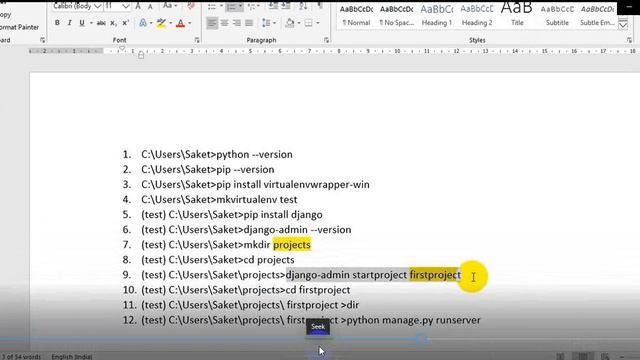Toggle Subscript formatting
Viewport: 640px width, 360px height.
tap(113, 23)
